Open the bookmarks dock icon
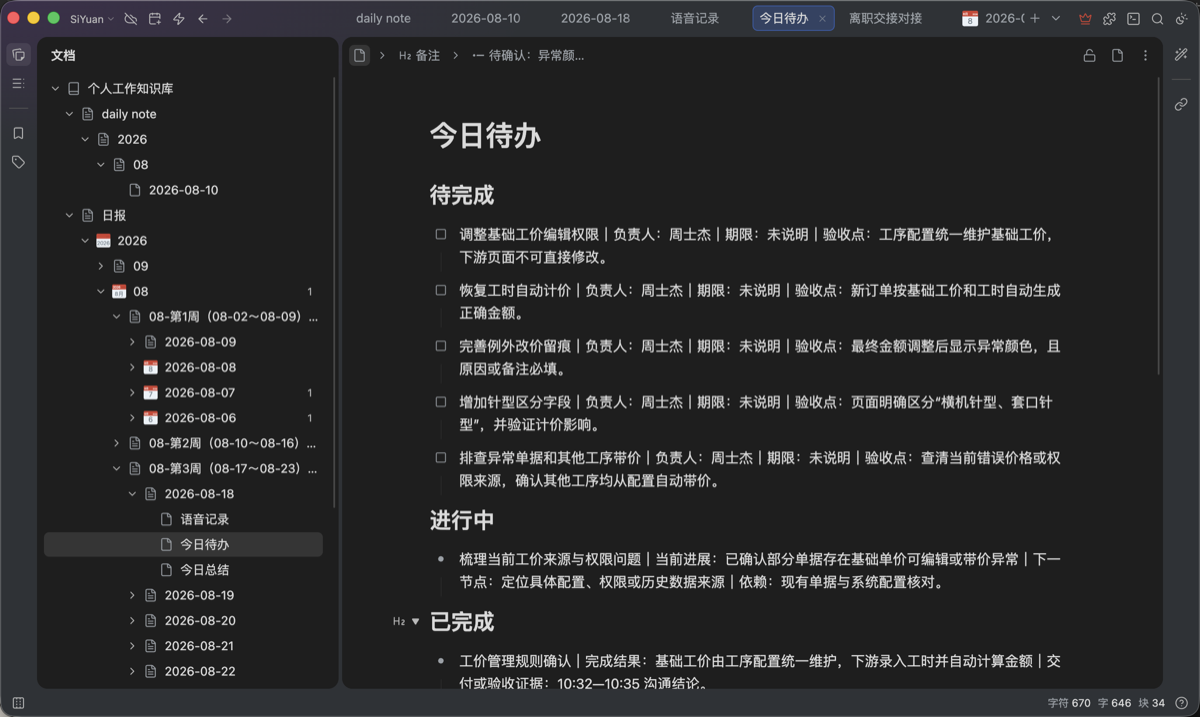 pos(18,133)
